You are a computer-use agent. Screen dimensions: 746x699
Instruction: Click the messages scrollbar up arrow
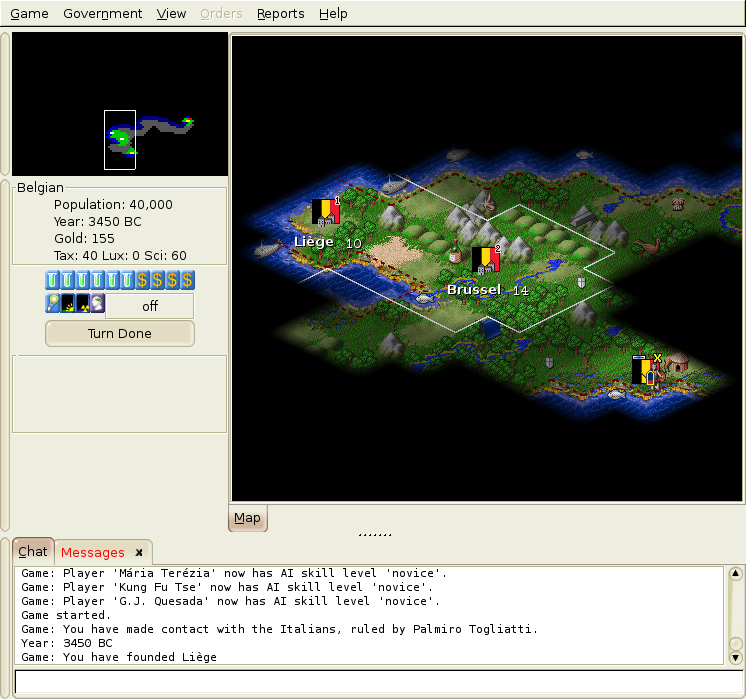tap(736, 573)
